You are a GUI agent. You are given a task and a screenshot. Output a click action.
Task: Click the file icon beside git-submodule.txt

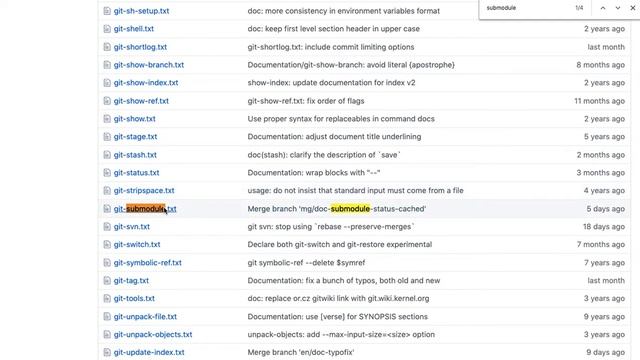[x=107, y=209]
